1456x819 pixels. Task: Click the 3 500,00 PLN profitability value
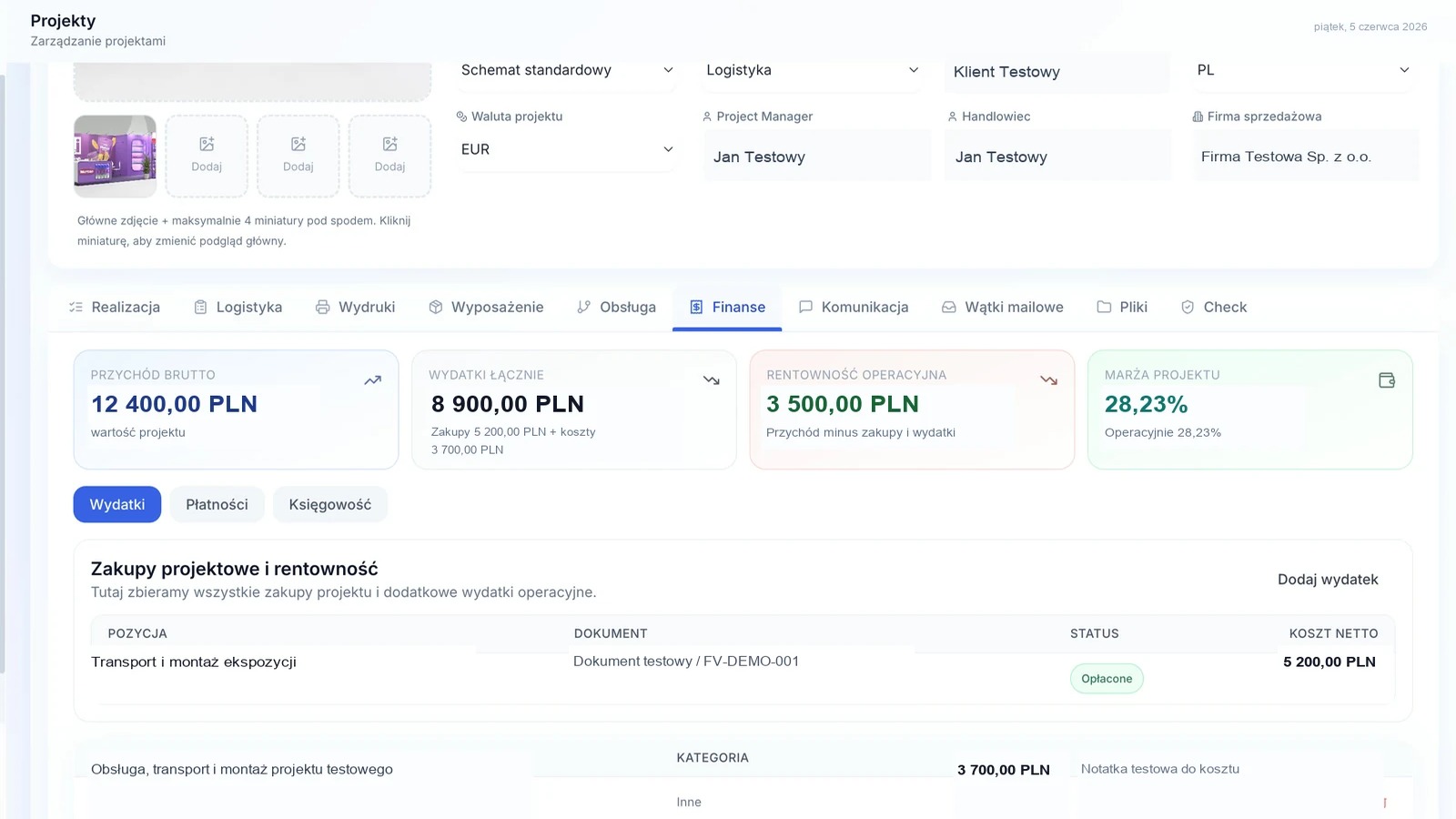pos(843,404)
